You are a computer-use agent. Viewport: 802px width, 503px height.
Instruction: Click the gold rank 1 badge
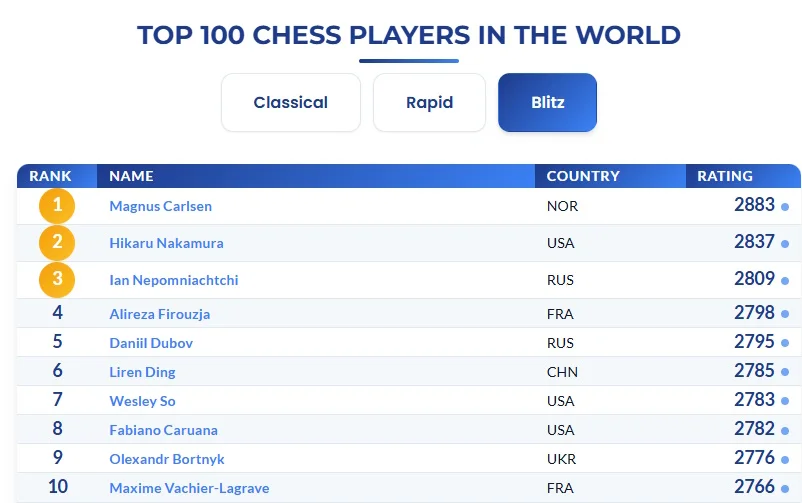(57, 206)
